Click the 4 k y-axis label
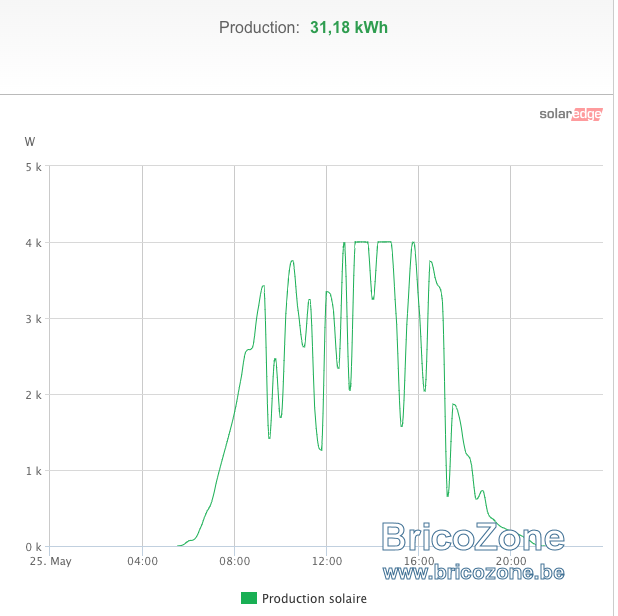The image size is (618, 616). click(34, 243)
